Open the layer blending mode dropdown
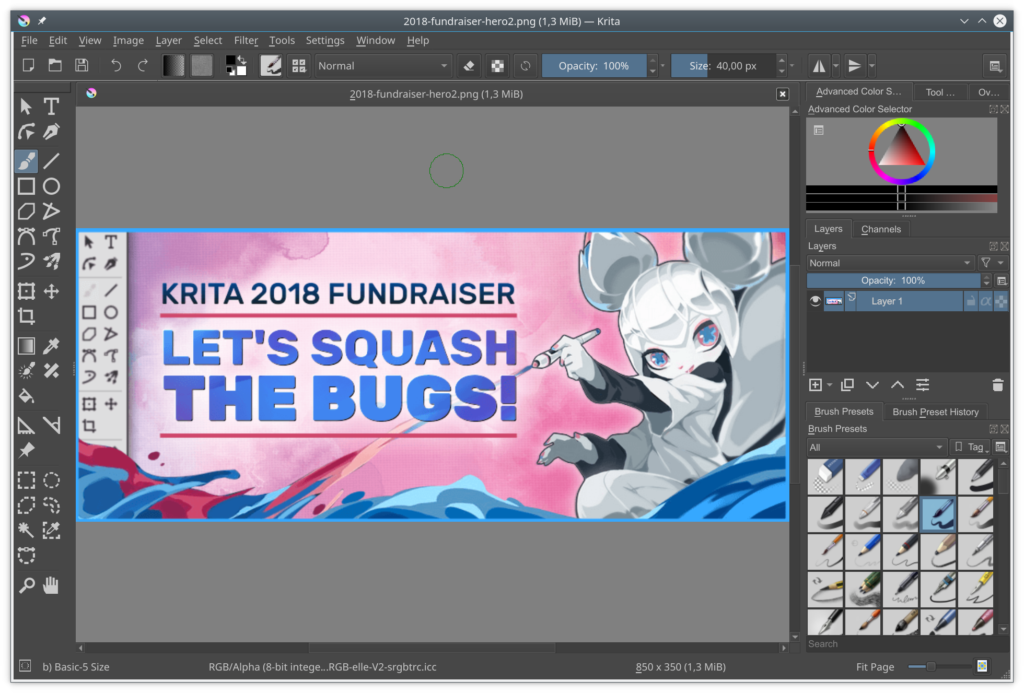This screenshot has height=693, width=1024. [x=890, y=263]
